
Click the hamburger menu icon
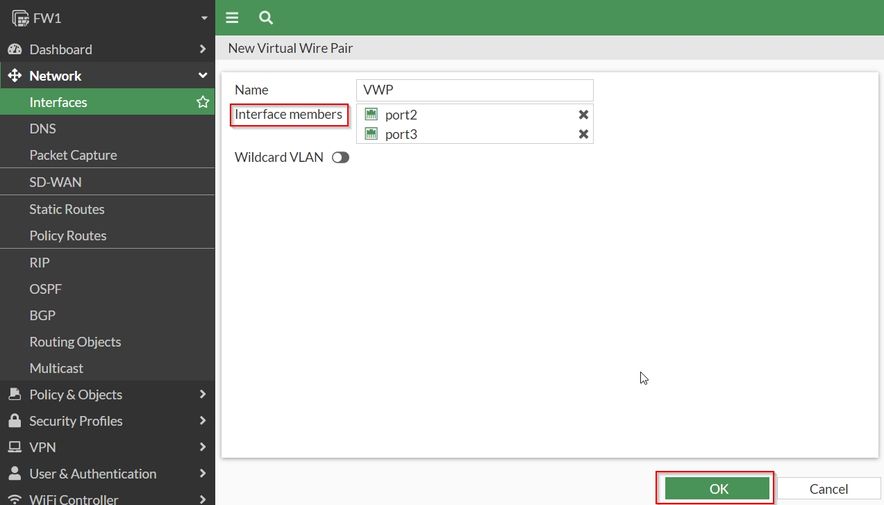pos(232,17)
